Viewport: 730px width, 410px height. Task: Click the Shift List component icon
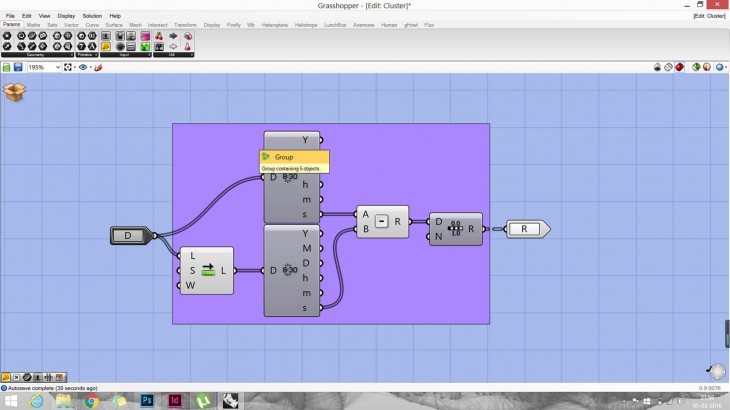tap(208, 270)
